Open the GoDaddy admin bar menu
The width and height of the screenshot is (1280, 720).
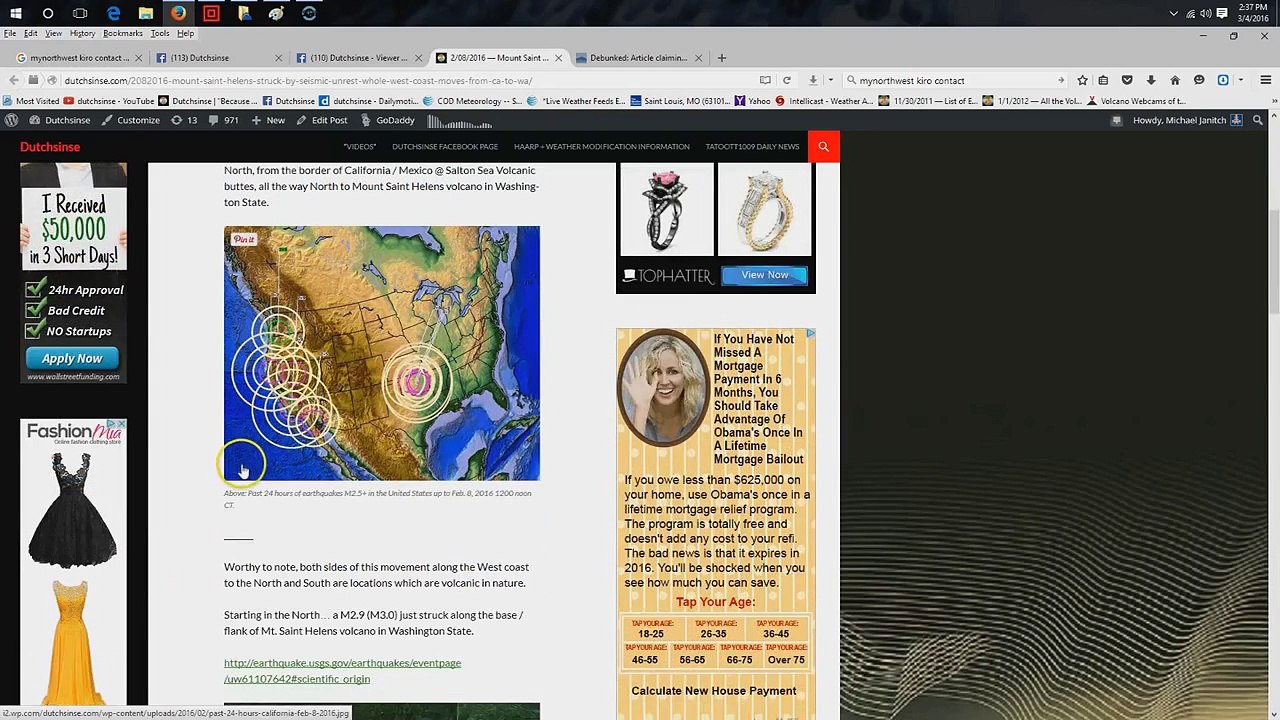coord(388,120)
